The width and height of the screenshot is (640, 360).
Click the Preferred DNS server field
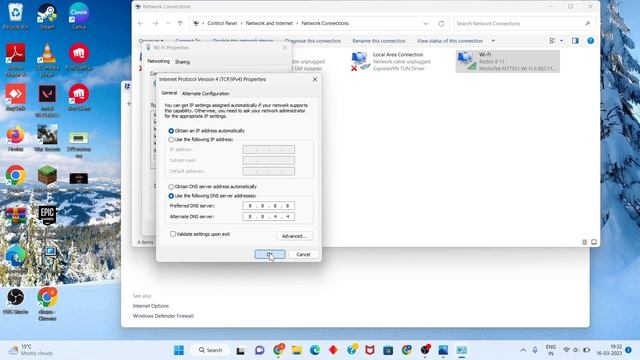[269, 206]
